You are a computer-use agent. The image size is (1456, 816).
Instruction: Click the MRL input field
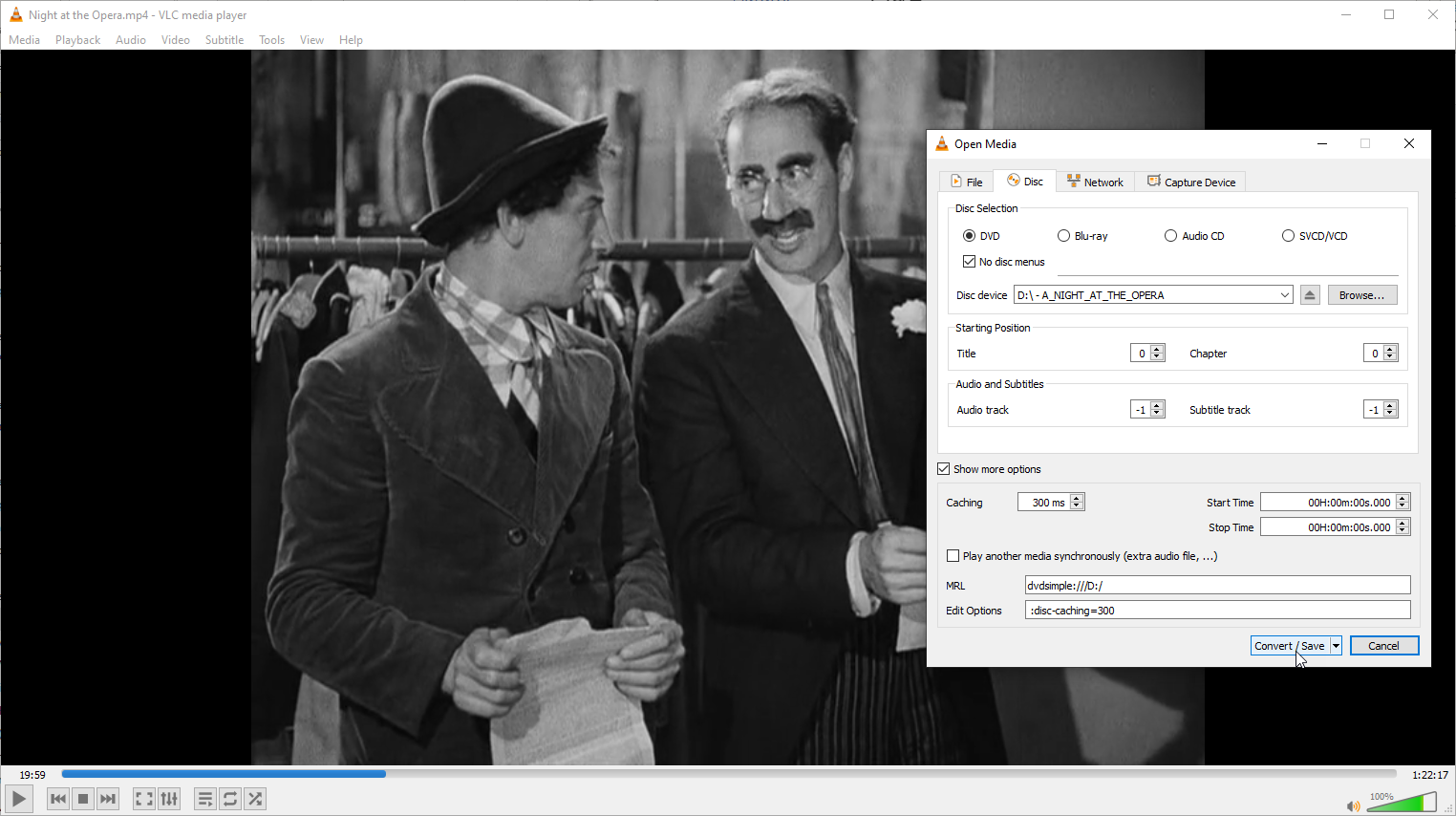click(x=1217, y=586)
